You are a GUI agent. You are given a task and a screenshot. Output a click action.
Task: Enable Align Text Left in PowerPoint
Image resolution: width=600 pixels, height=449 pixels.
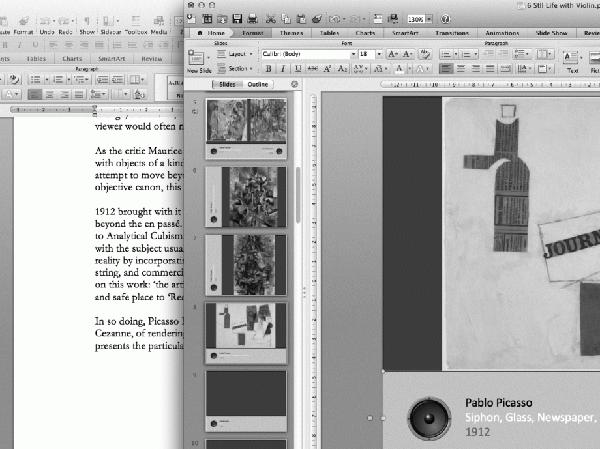[445, 69]
